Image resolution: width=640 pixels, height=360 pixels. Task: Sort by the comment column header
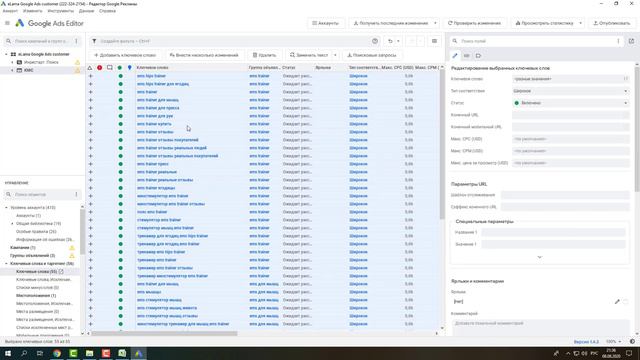(x=109, y=68)
